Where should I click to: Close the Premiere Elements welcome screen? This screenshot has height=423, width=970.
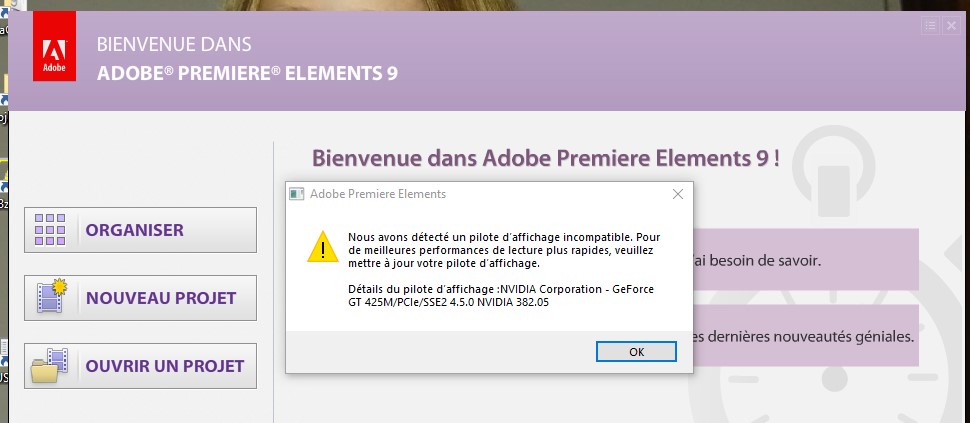tap(951, 26)
